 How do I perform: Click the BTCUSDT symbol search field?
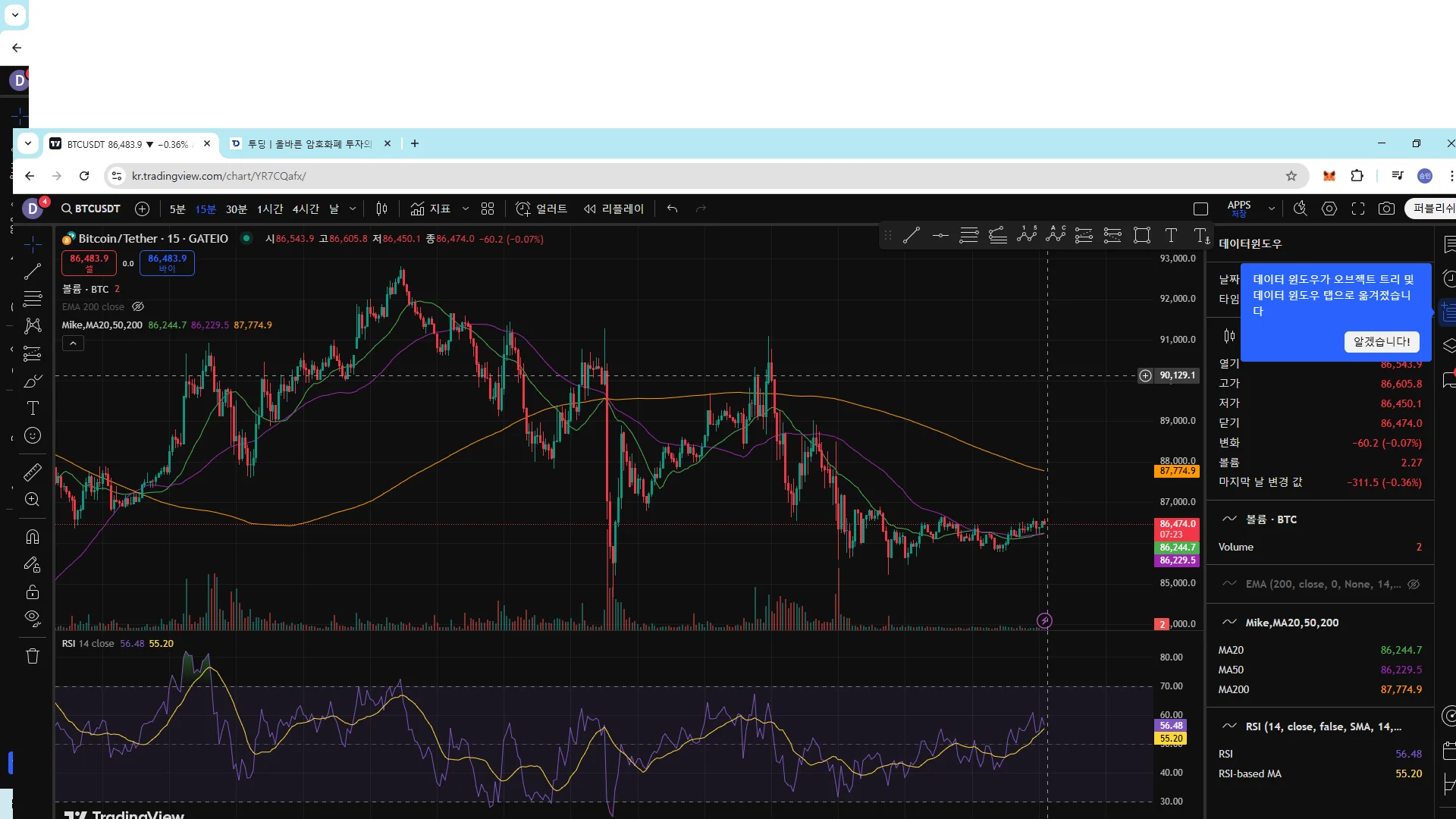coord(91,209)
